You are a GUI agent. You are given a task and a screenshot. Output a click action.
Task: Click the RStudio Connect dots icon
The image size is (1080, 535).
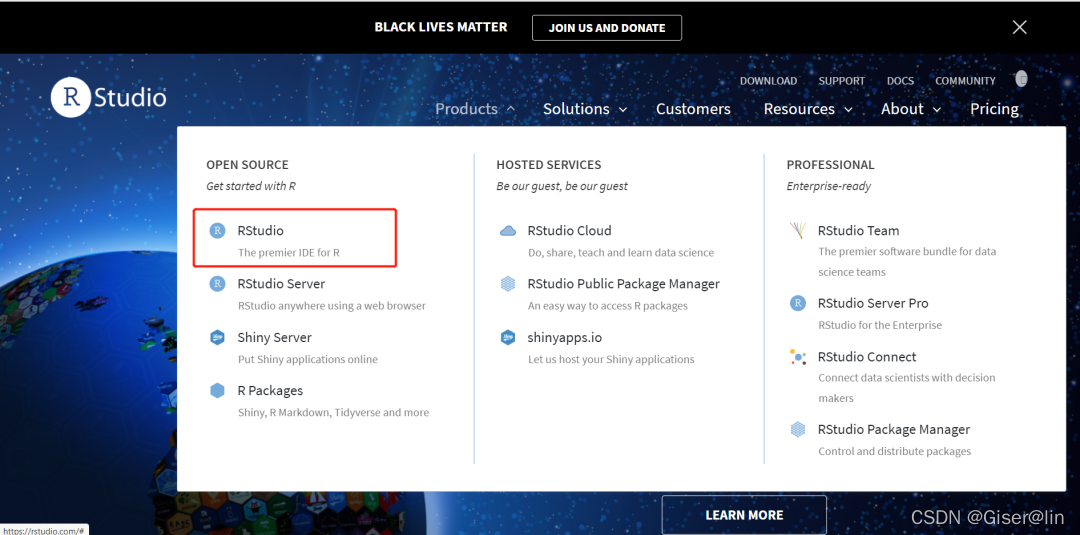798,357
